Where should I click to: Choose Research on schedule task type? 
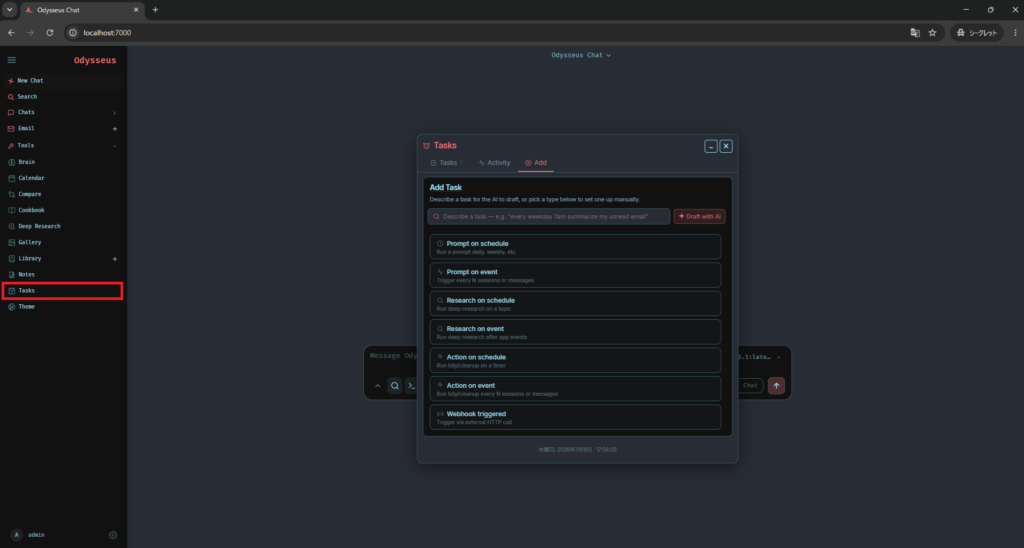click(x=575, y=304)
